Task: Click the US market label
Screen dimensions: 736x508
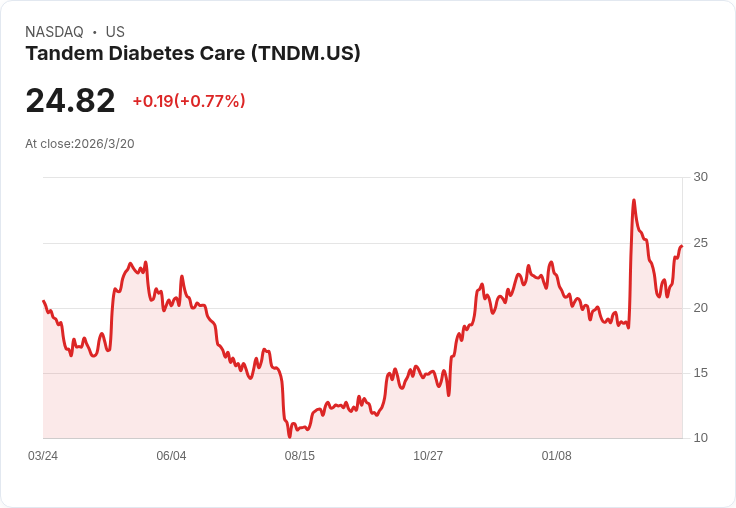Action: [115, 32]
